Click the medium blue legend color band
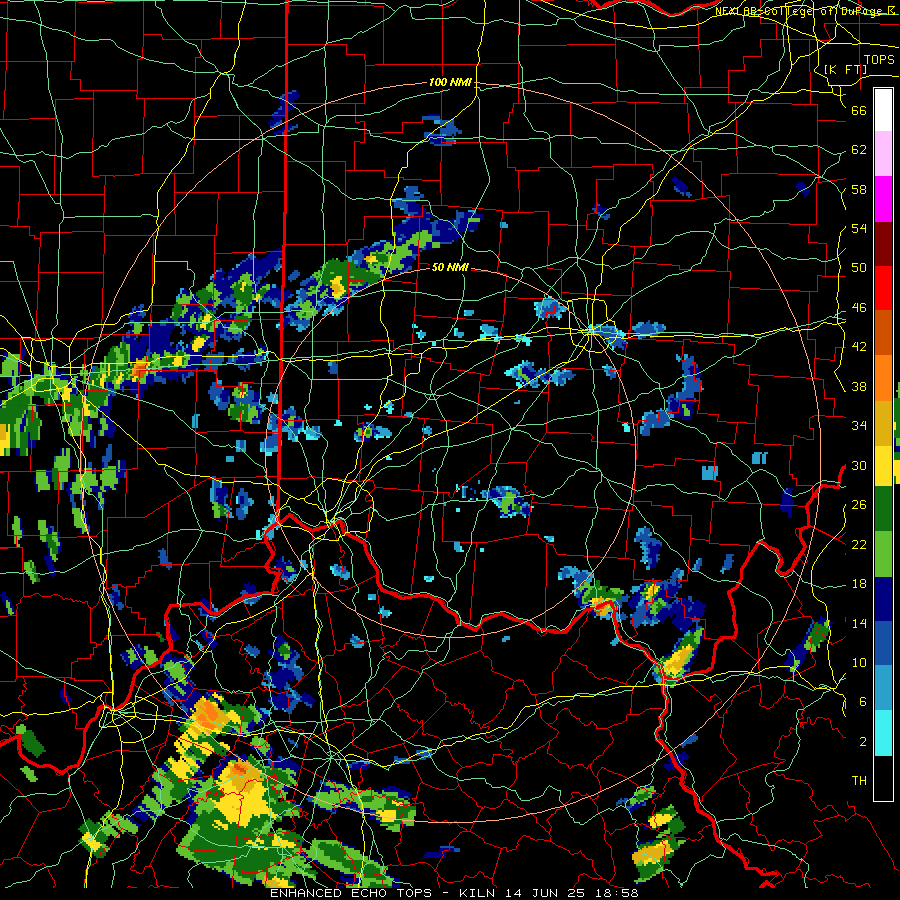 (883, 643)
